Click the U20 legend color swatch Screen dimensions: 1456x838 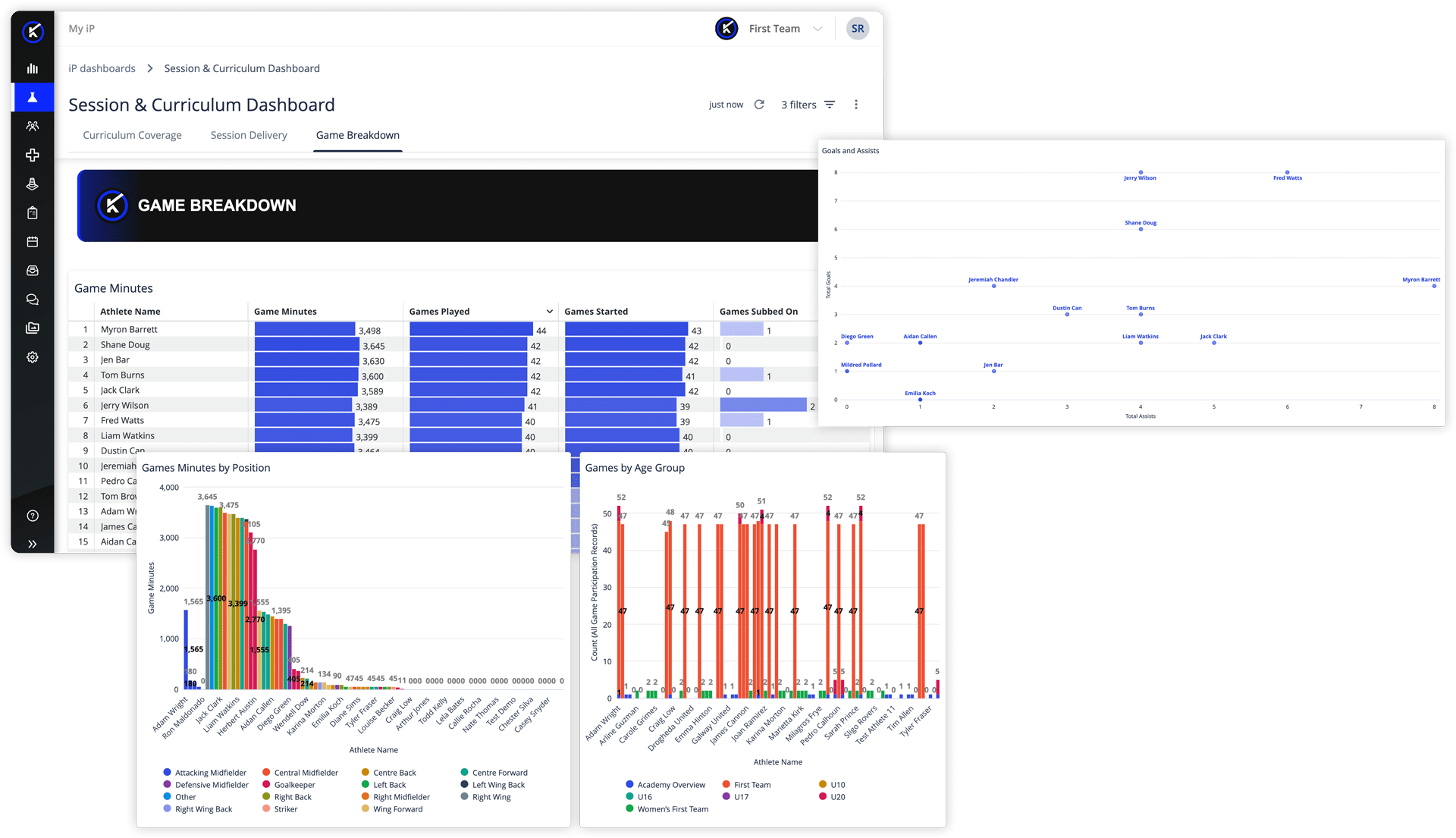click(x=822, y=796)
